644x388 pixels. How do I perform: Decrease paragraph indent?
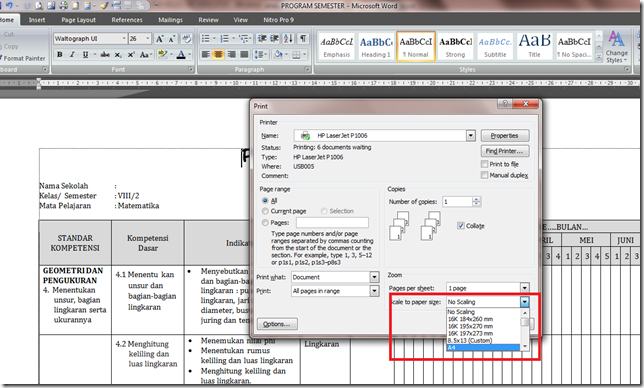point(262,39)
